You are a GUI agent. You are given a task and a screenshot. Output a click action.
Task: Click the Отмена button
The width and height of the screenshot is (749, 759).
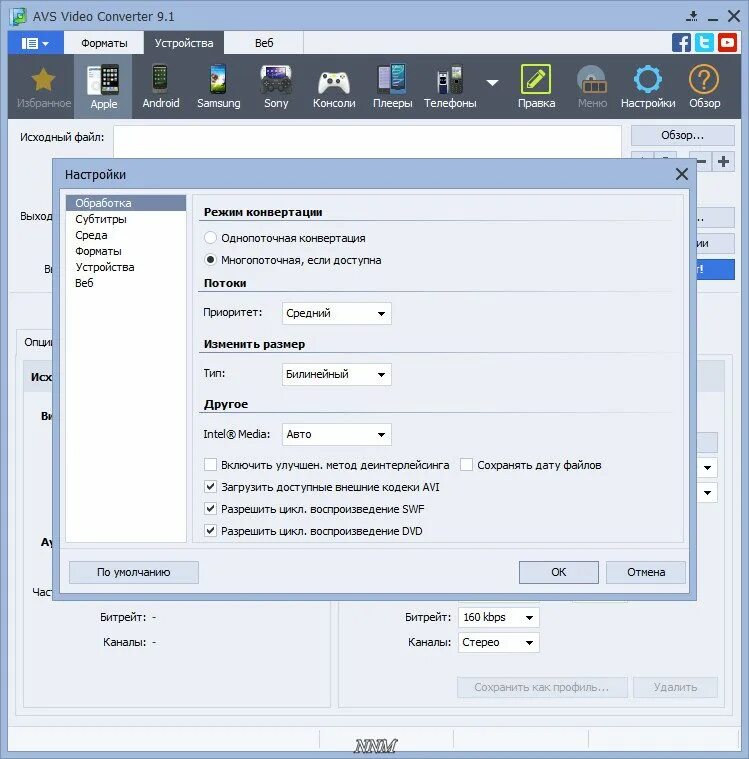646,572
